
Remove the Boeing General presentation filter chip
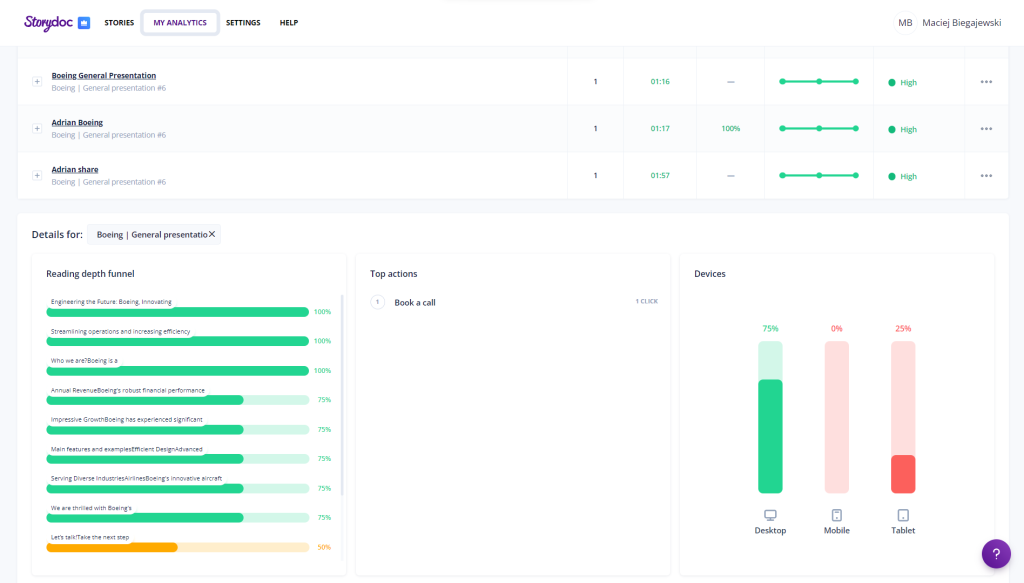click(x=212, y=234)
